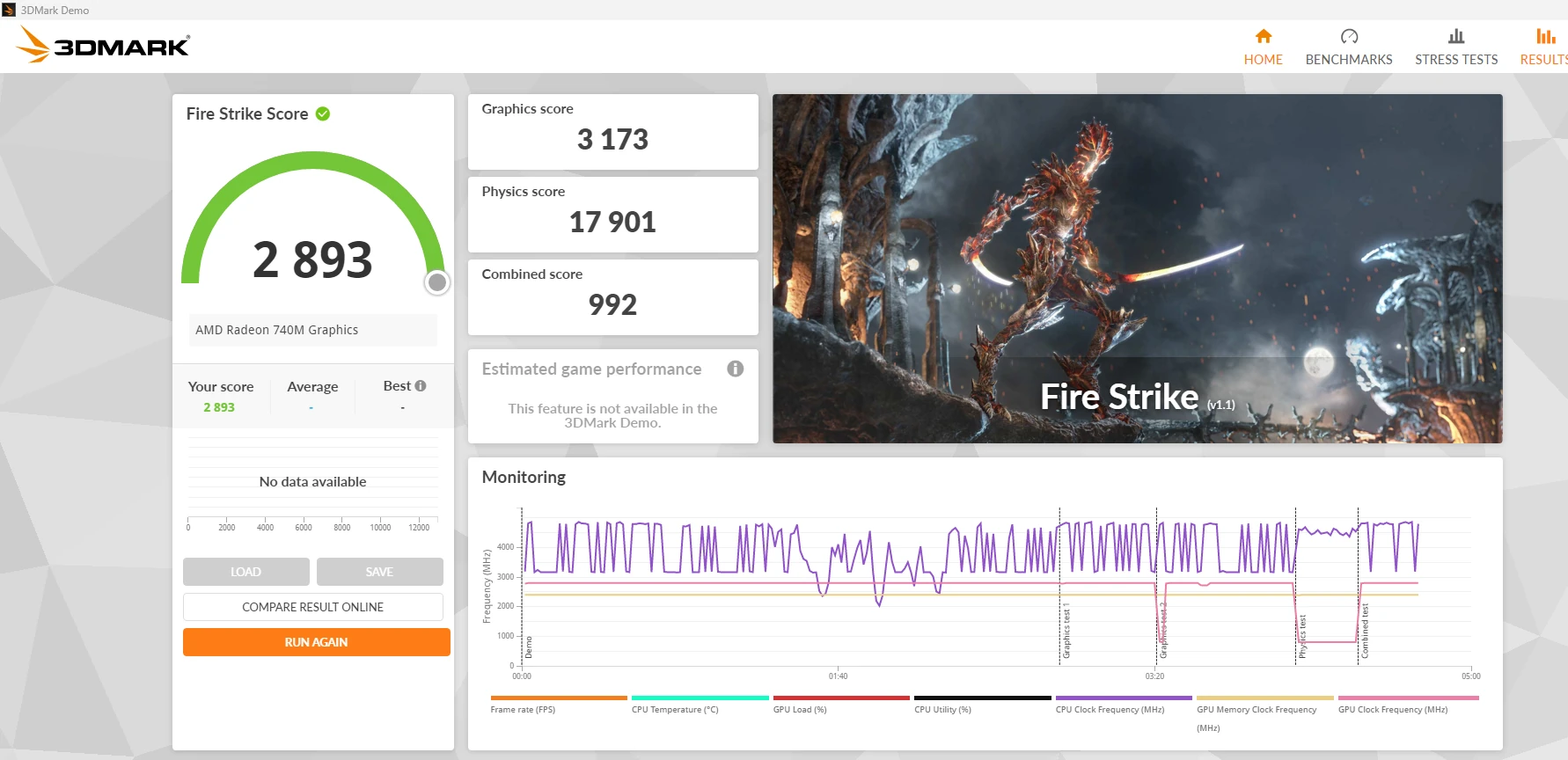Click the Average score label
Screen dimensions: 1568x760
point(312,386)
